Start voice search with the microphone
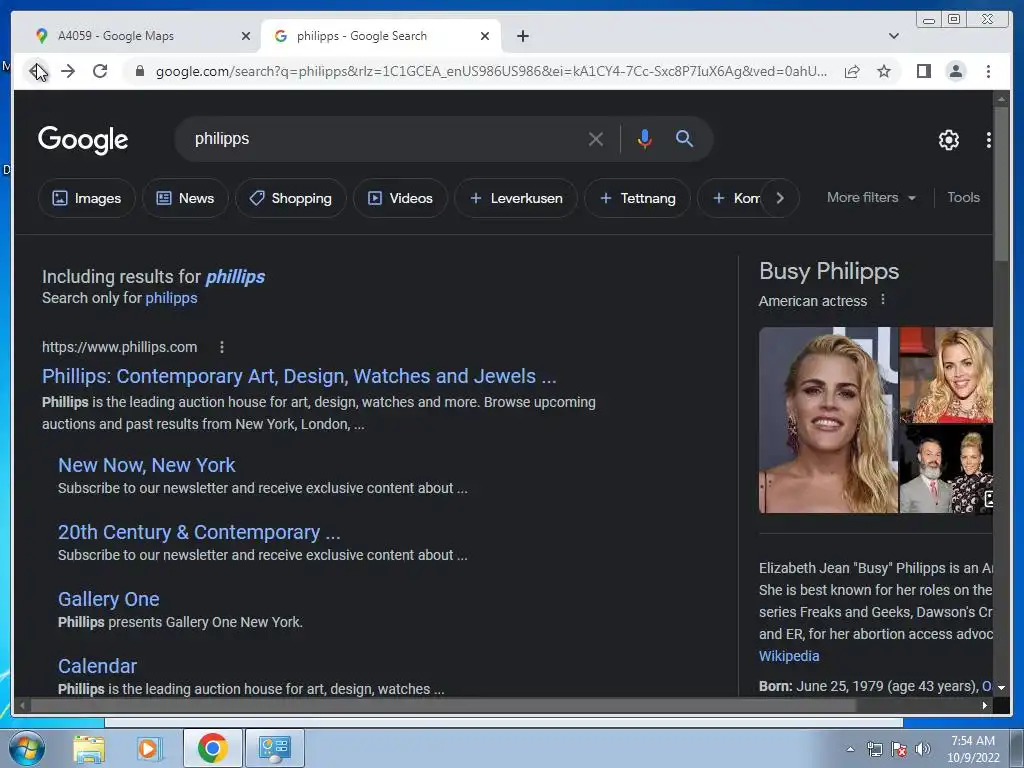This screenshot has width=1024, height=768. coord(644,139)
